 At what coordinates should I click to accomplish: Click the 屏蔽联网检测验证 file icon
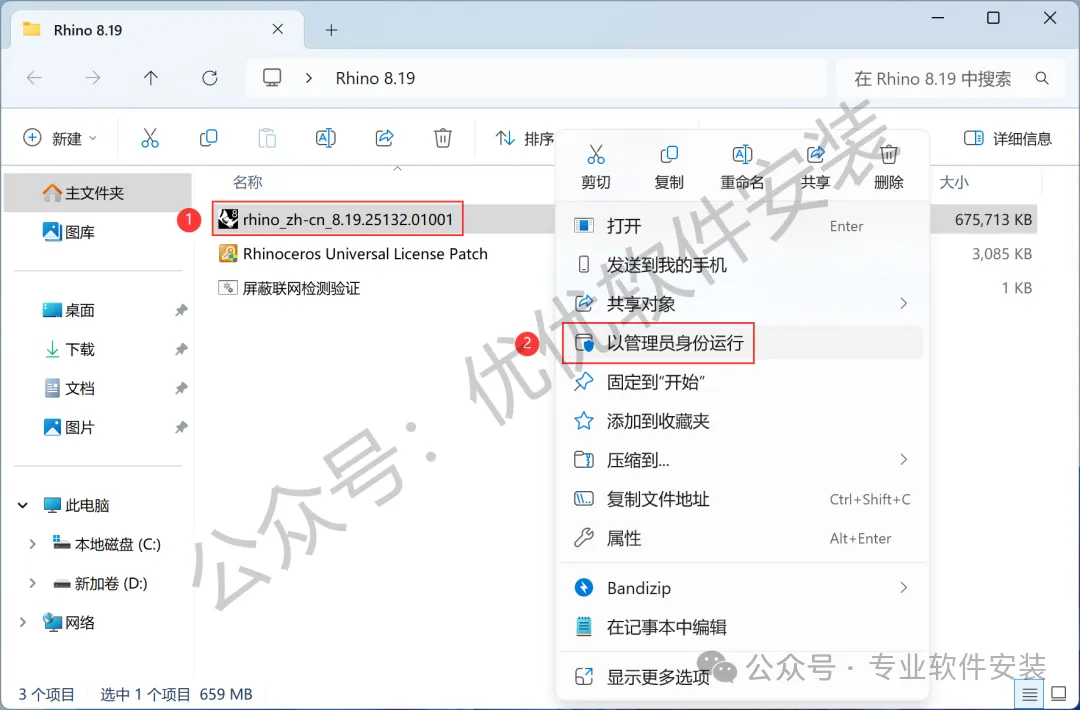pyautogui.click(x=228, y=288)
